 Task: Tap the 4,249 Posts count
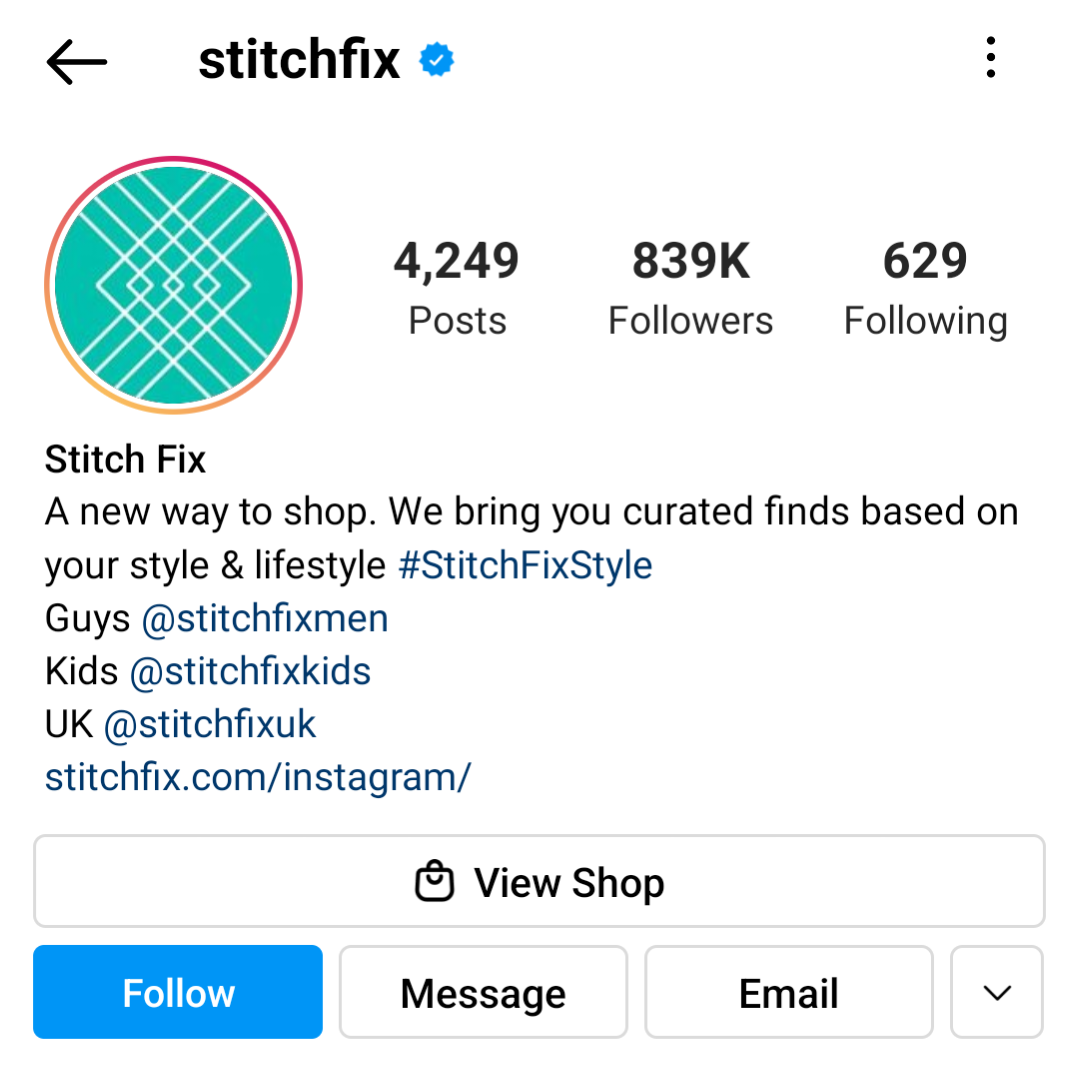tap(457, 289)
